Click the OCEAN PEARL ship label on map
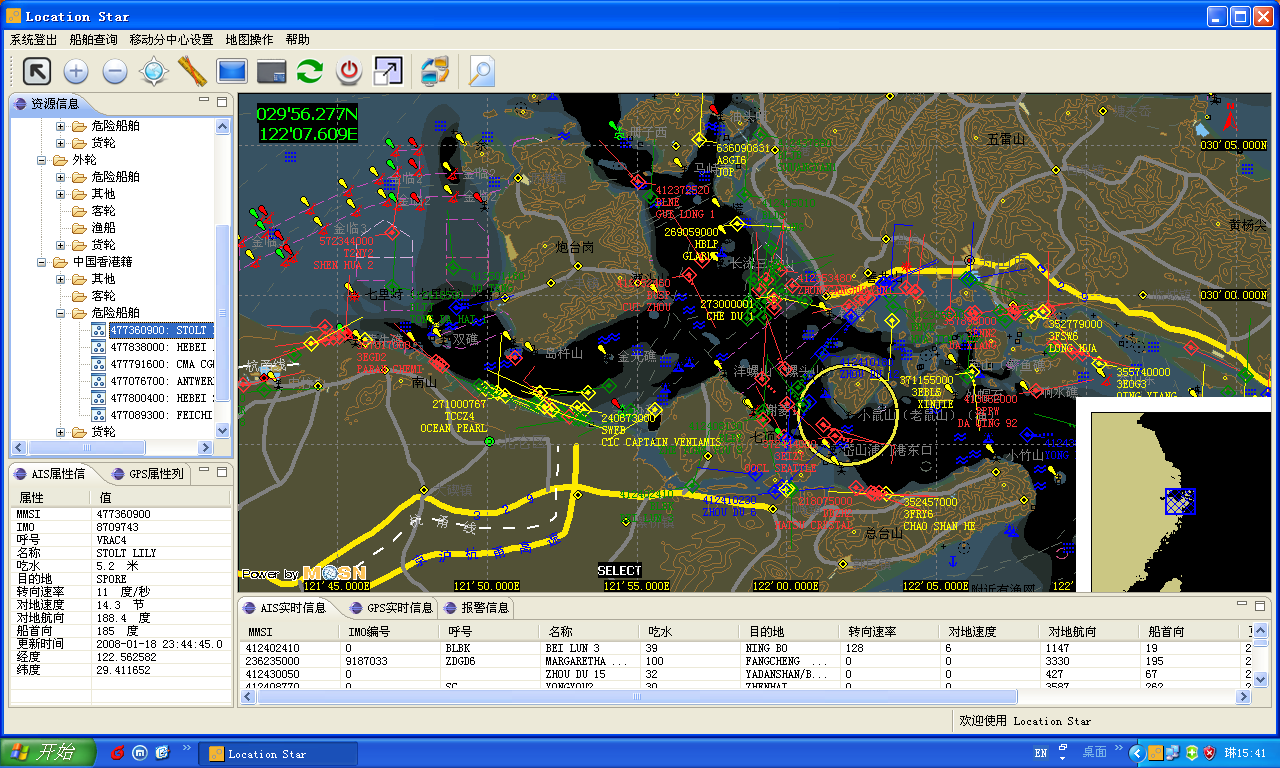 click(x=455, y=428)
